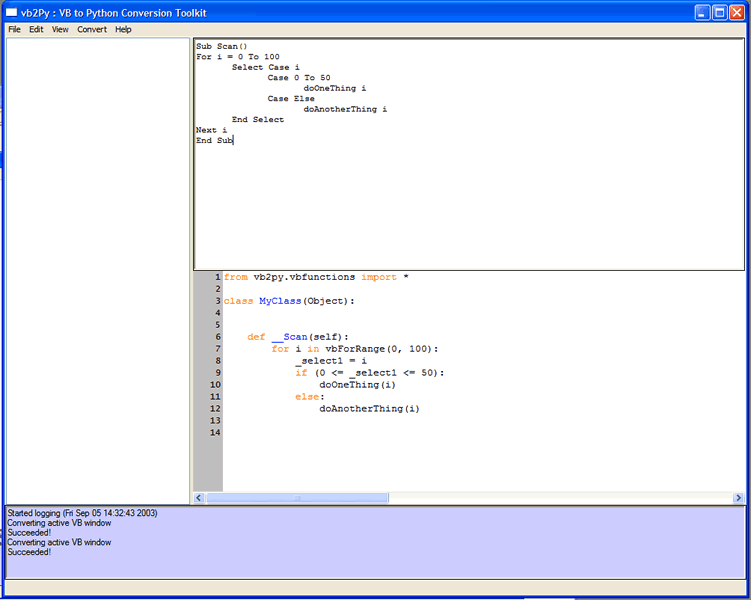Click the 'doOneThing(i)' Python line

(x=357, y=385)
